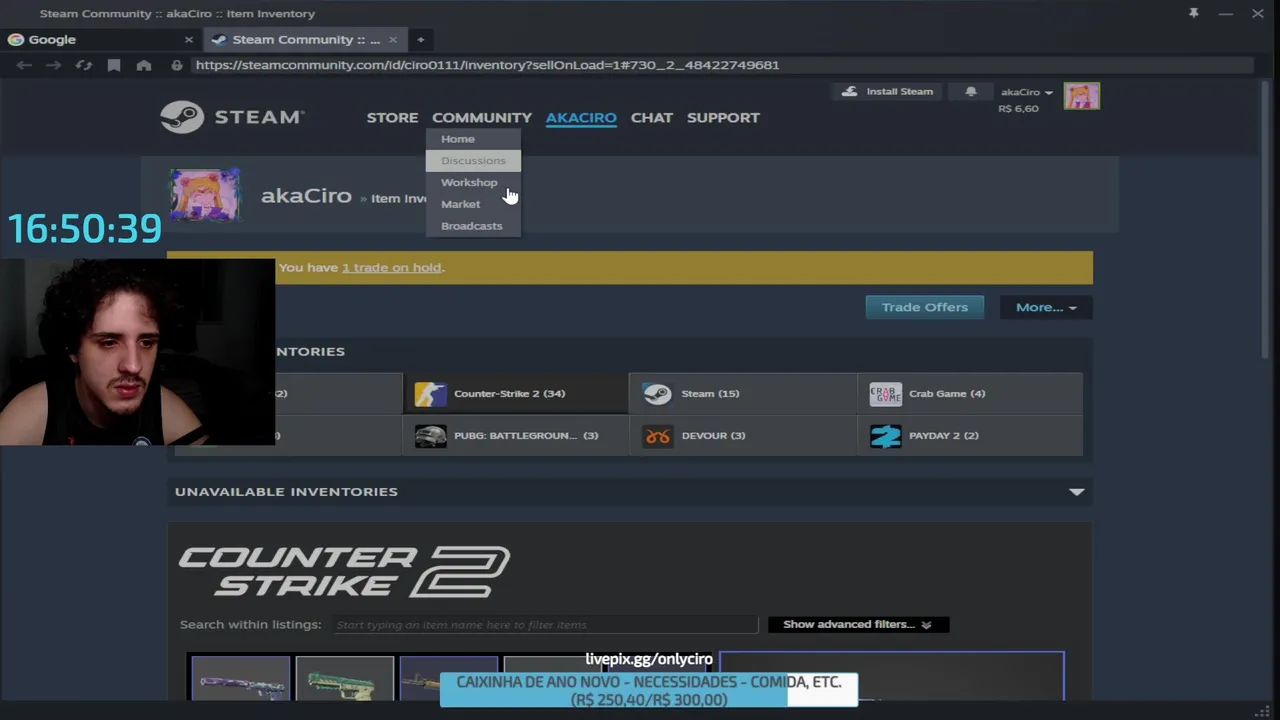Choose Discussions from the Community dropdown

[x=473, y=161]
